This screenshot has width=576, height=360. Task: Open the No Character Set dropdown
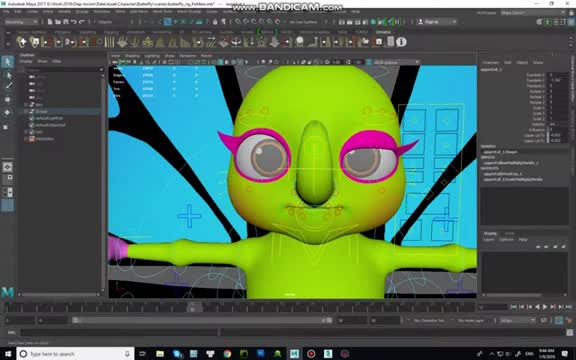click(x=428, y=321)
